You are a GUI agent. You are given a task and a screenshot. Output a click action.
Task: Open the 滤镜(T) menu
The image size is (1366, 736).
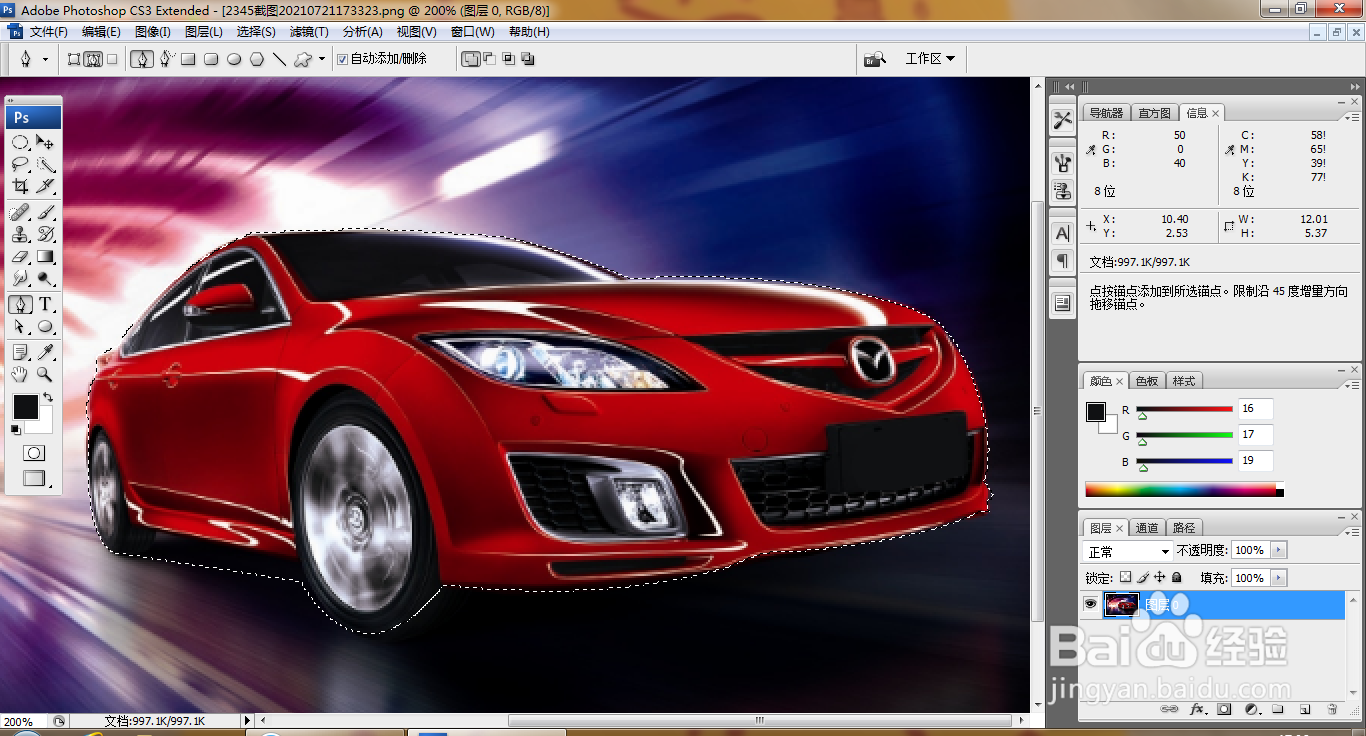[x=309, y=31]
